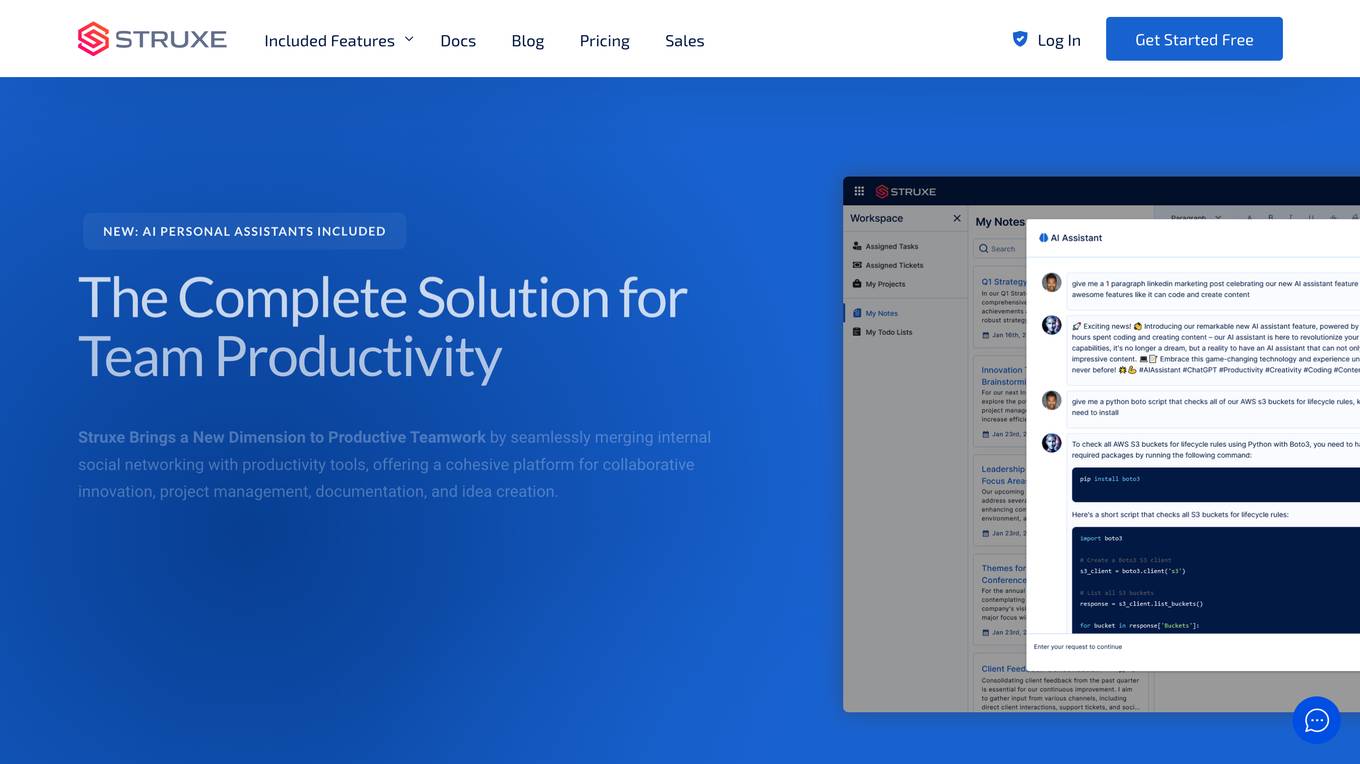The height and width of the screenshot is (764, 1360).
Task: Open the Sales page from the navigation
Action: [684, 41]
